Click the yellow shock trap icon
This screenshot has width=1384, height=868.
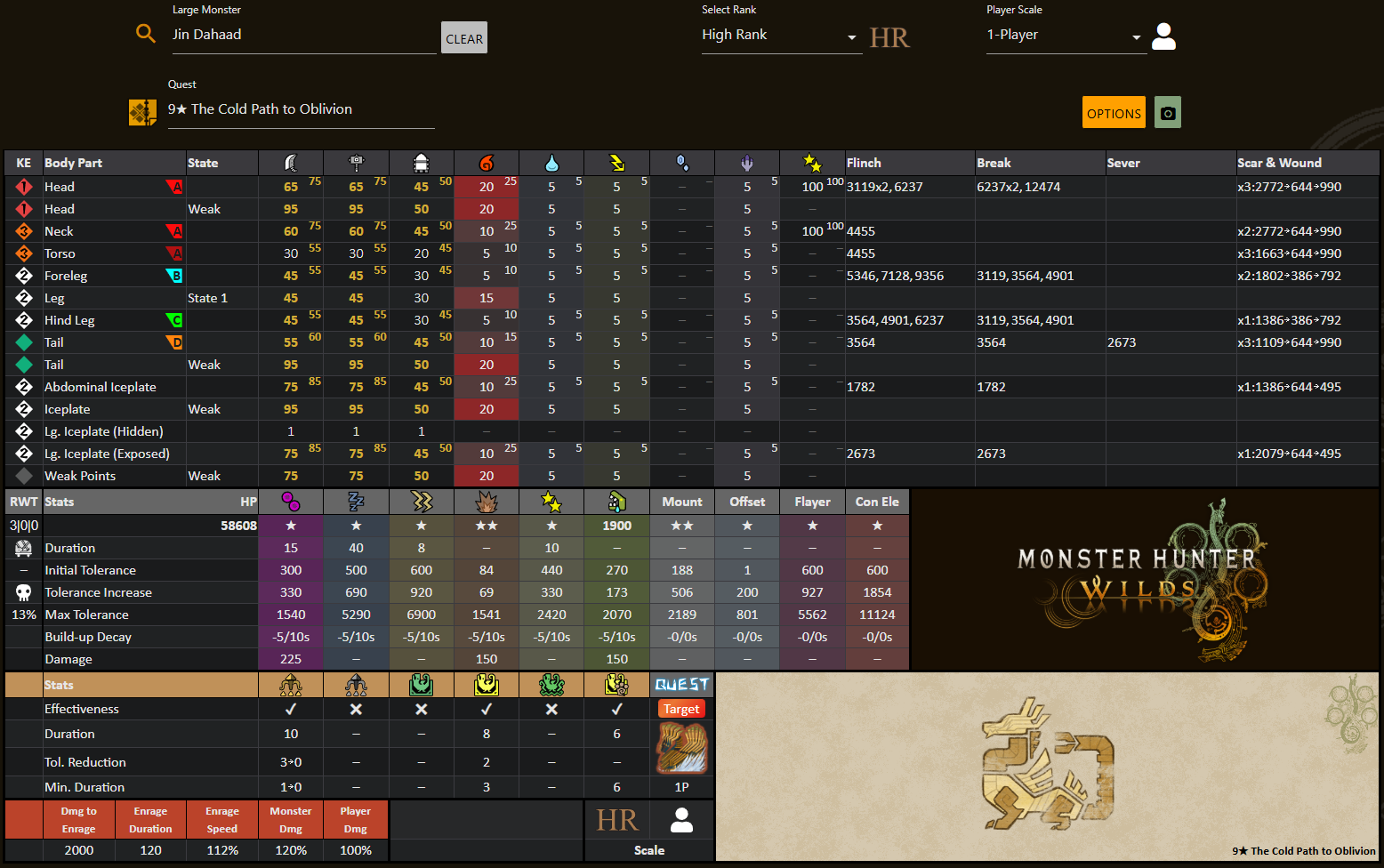291,685
